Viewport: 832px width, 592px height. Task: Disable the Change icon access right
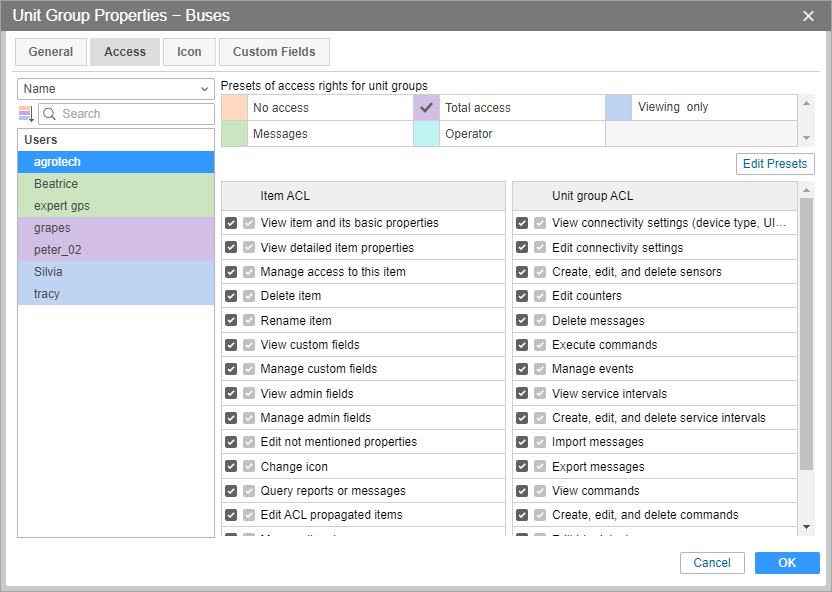click(231, 467)
